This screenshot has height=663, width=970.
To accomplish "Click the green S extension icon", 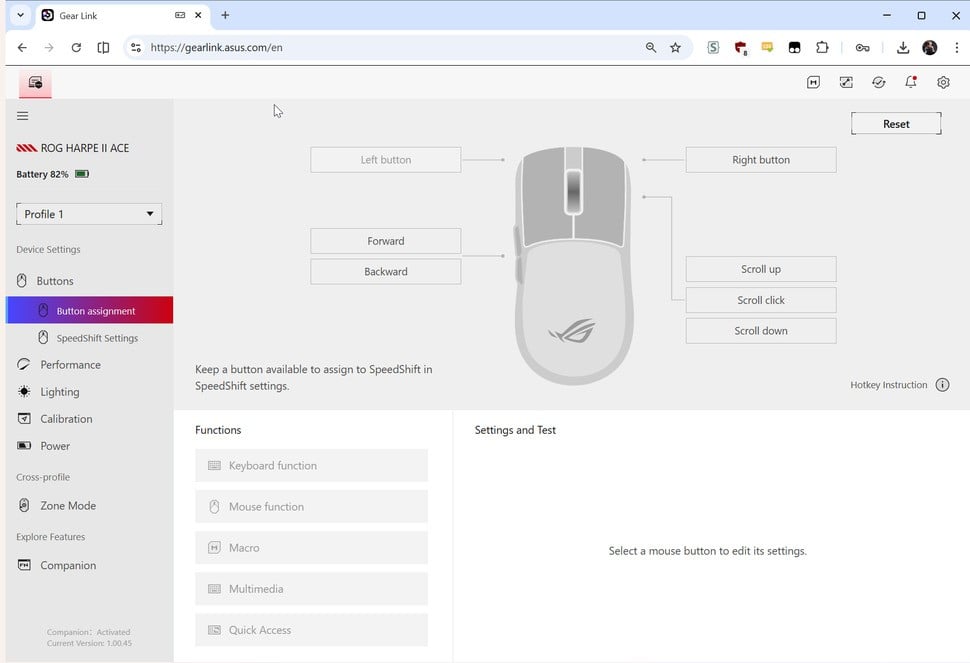I will pos(713,48).
